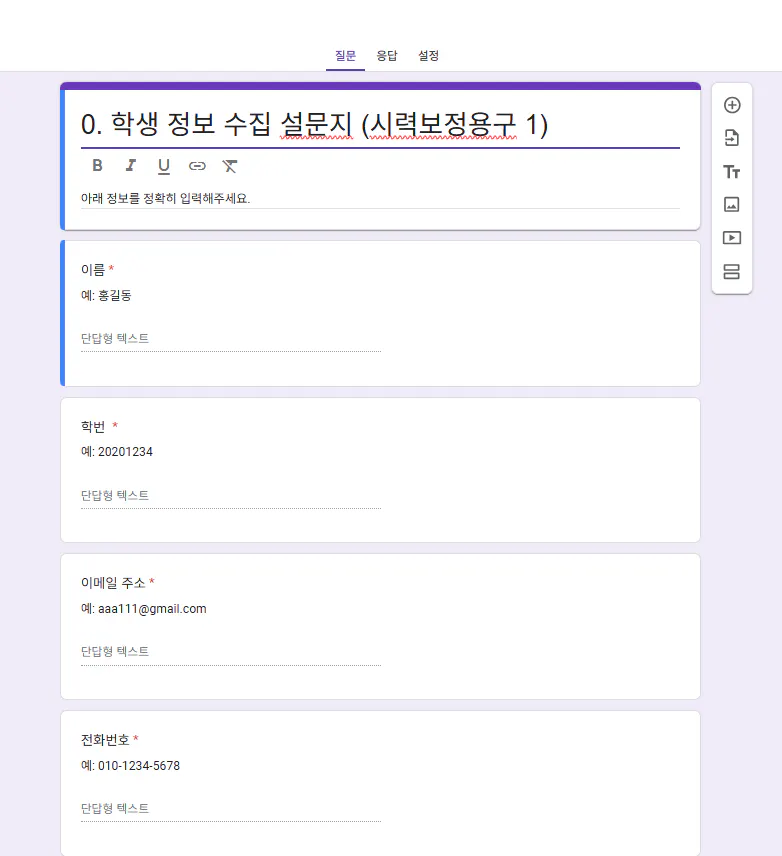Click the Add image icon
Image resolution: width=782 pixels, height=856 pixels.
[x=732, y=205]
